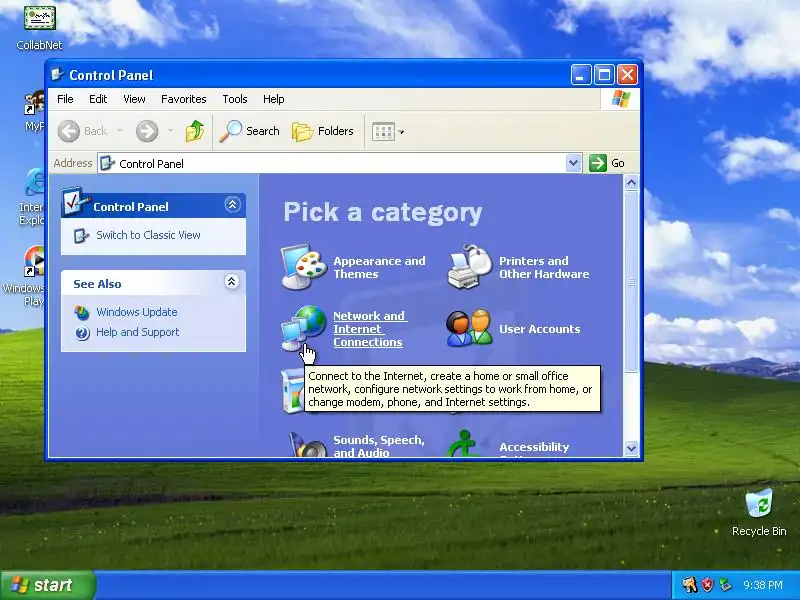Open the Start menu
800x600 pixels.
[47, 585]
